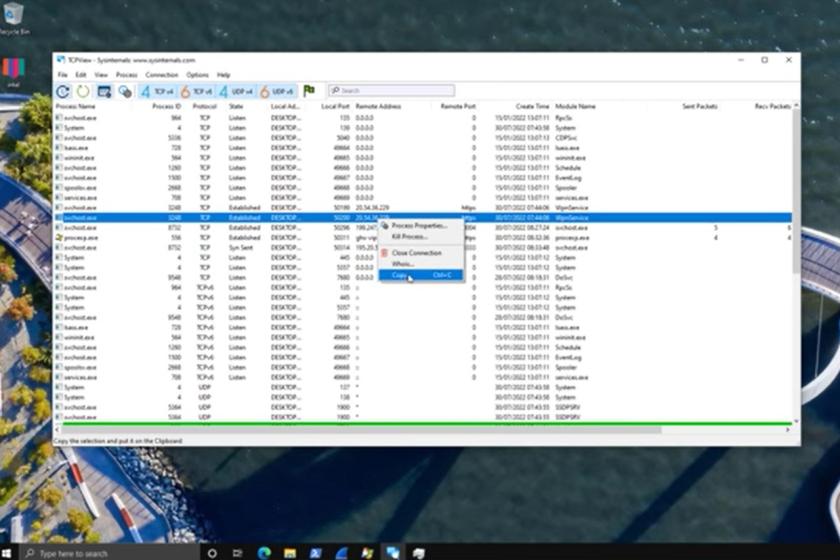
Task: Toggle the UDP v4 filter
Action: pyautogui.click(x=236, y=92)
